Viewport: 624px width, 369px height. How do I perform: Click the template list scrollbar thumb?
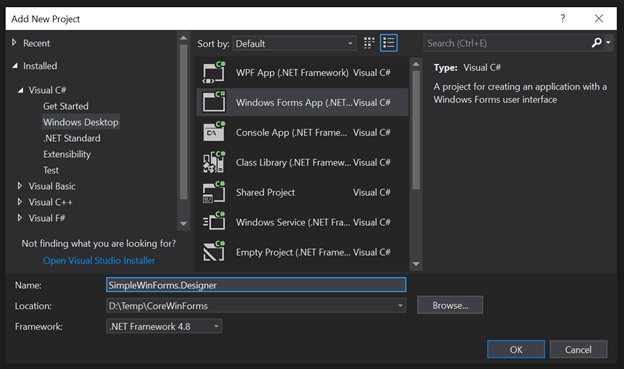(416, 130)
